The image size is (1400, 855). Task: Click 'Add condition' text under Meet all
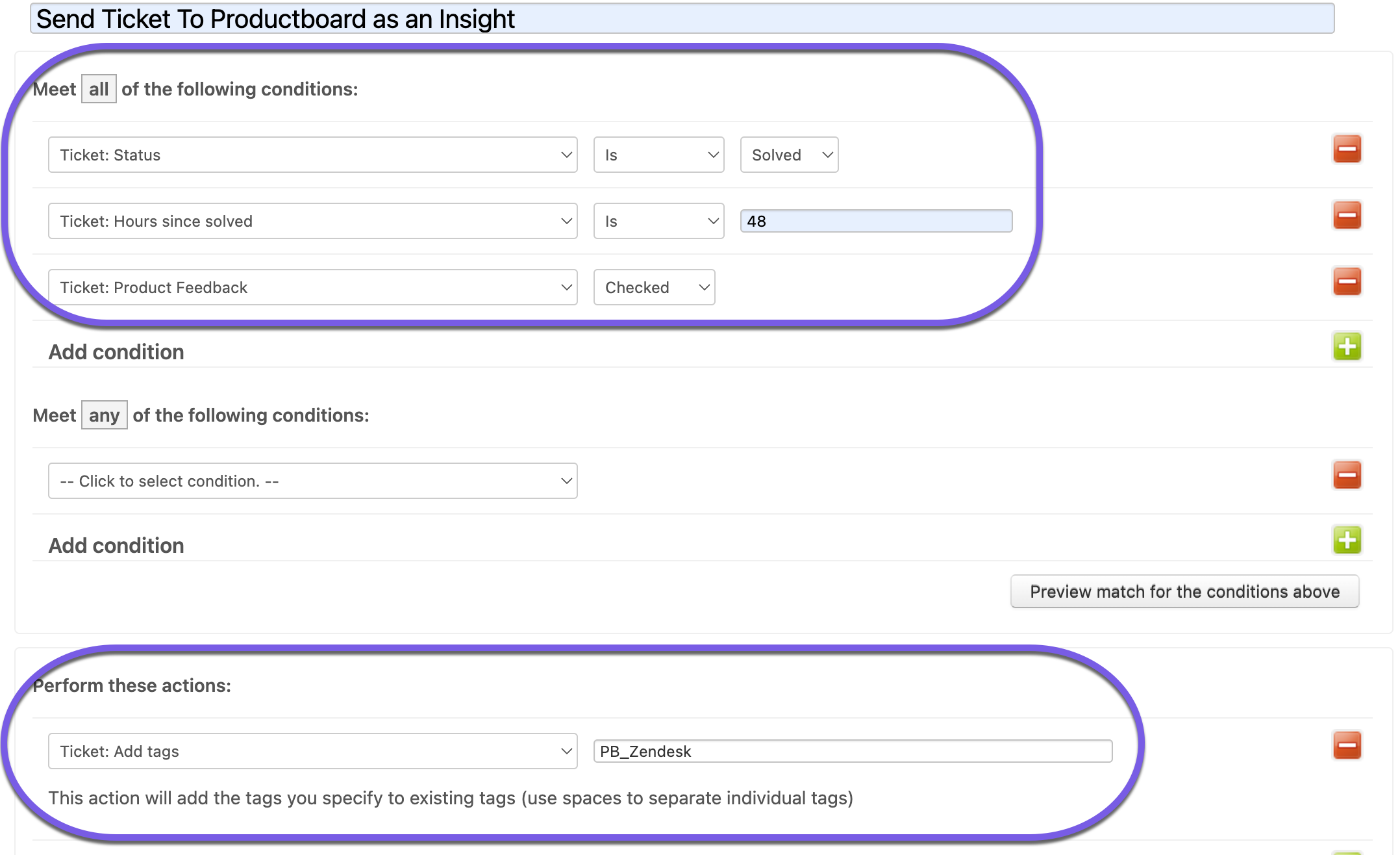[x=116, y=351]
